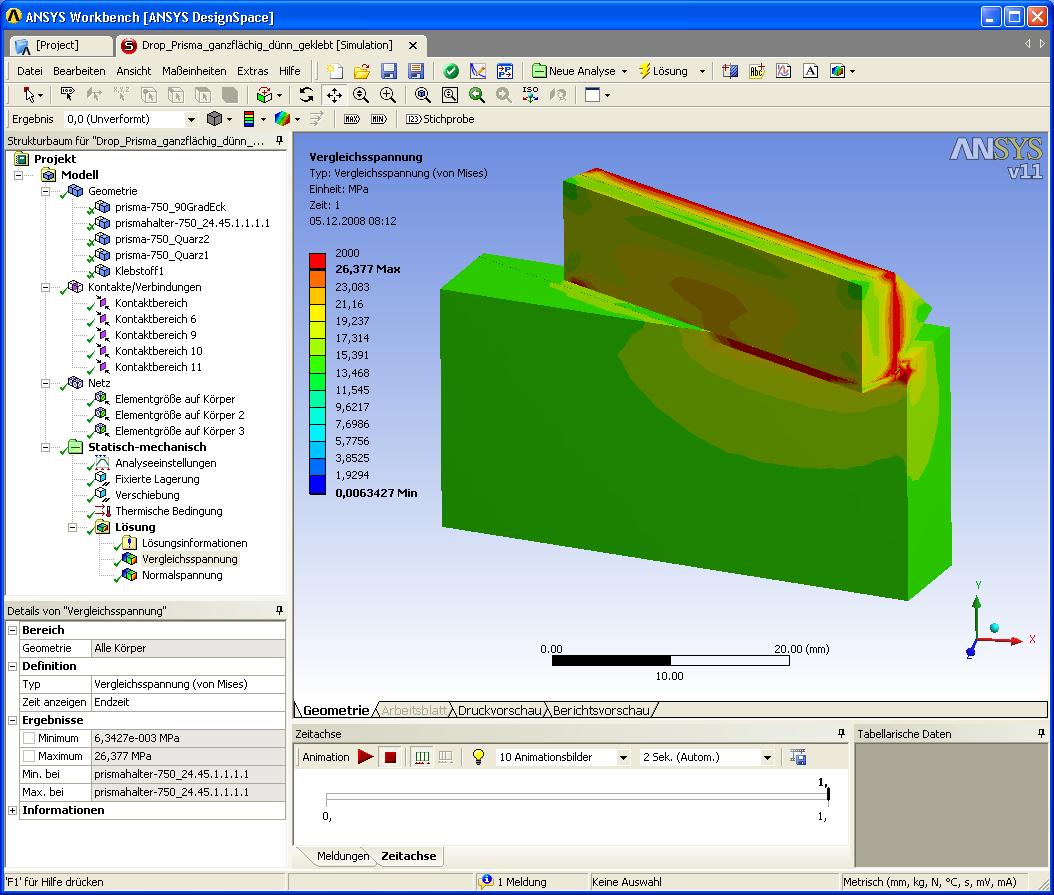The height and width of the screenshot is (895, 1054).
Task: Click the Abc label annotation icon
Action: point(757,71)
